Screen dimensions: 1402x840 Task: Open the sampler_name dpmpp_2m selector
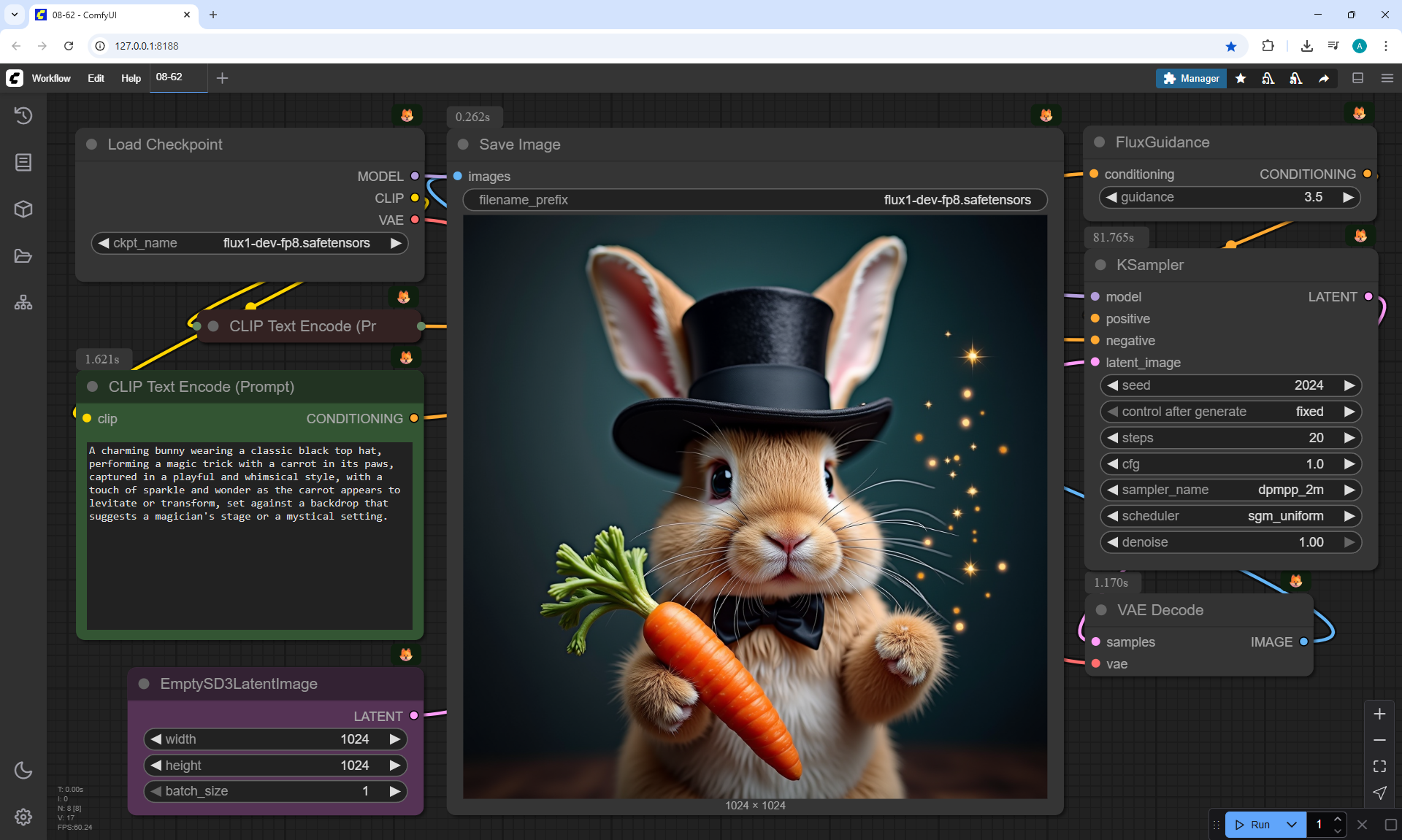1230,490
